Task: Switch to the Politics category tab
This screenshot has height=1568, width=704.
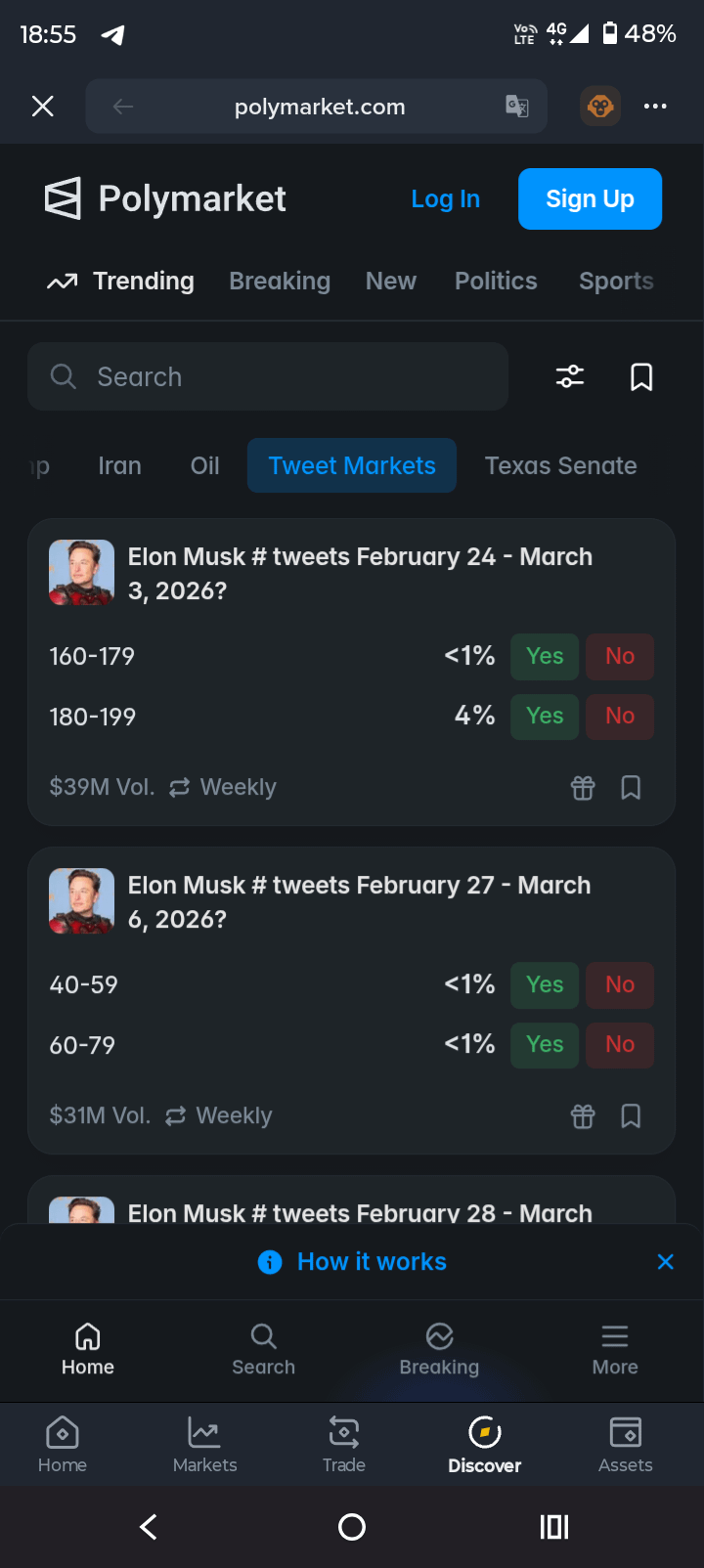Action: [x=496, y=282]
